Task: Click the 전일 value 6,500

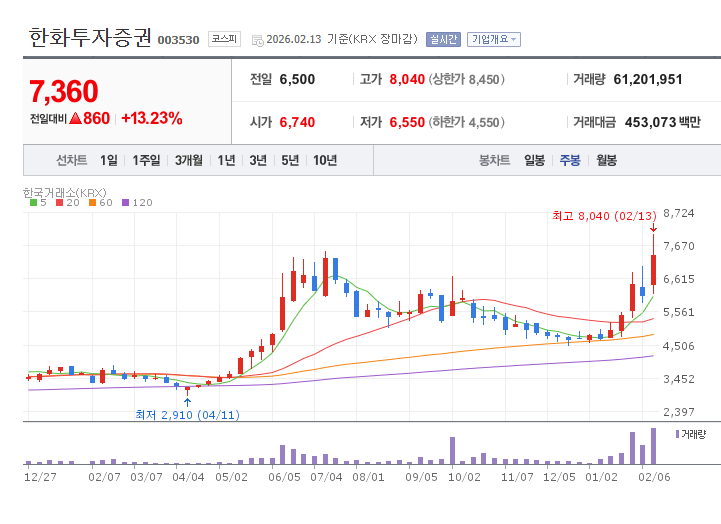Action: 297,80
